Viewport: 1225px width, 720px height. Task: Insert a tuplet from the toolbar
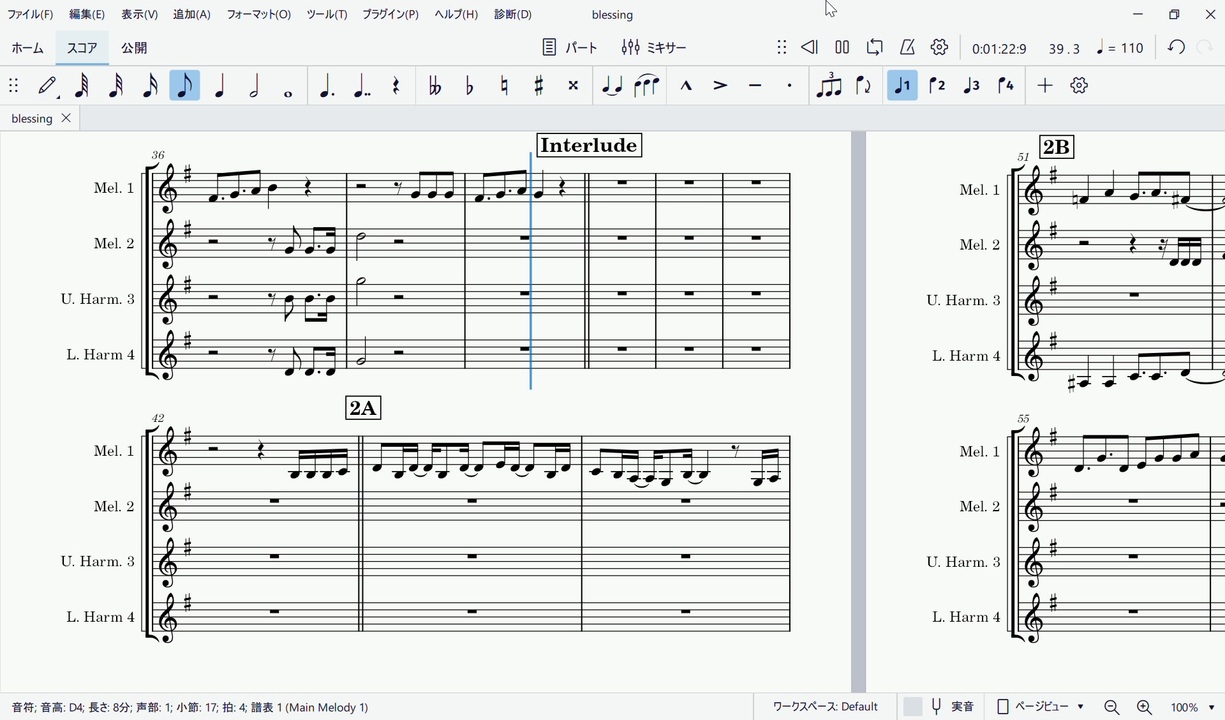(x=828, y=86)
